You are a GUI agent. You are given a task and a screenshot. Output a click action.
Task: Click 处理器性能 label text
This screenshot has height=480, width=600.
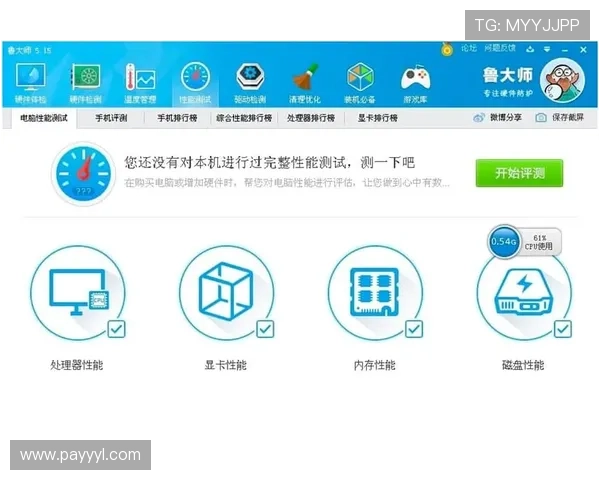click(x=77, y=365)
